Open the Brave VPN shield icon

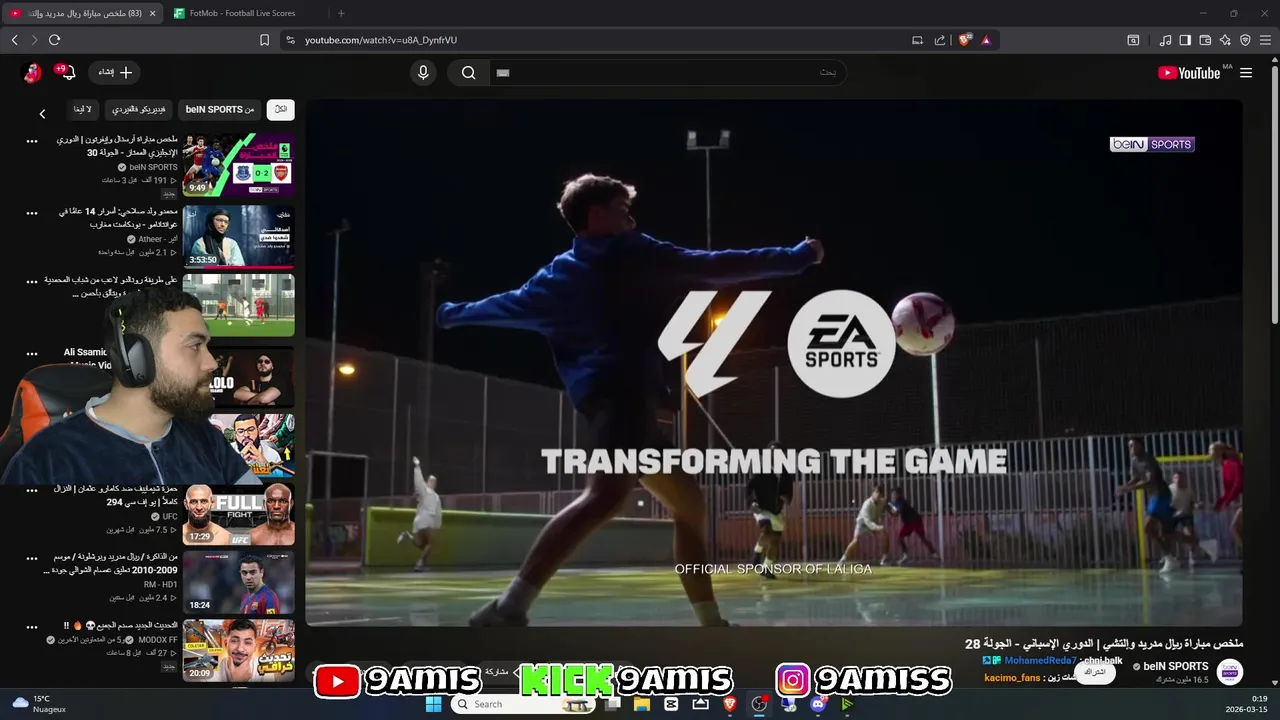tap(1245, 40)
